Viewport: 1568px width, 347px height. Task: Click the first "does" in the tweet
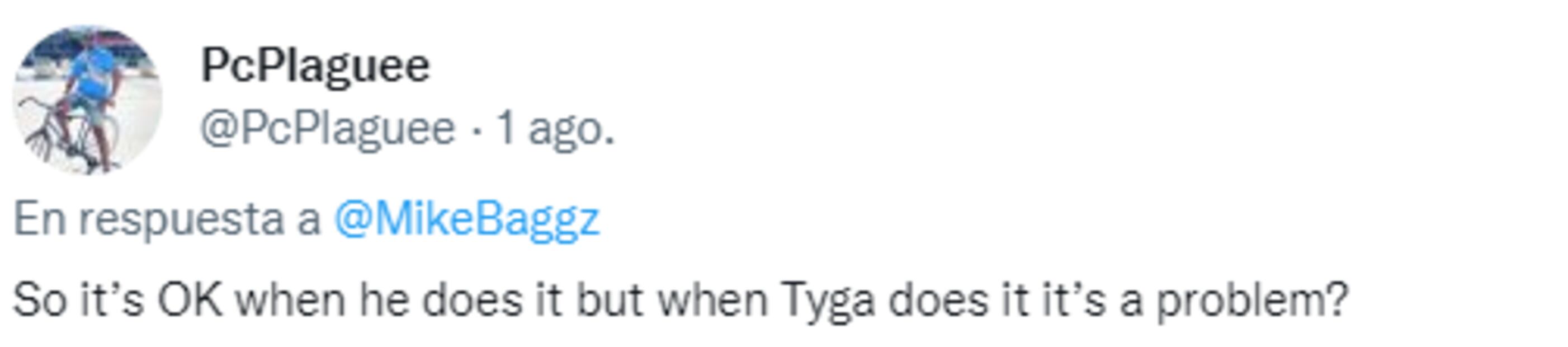click(x=473, y=301)
